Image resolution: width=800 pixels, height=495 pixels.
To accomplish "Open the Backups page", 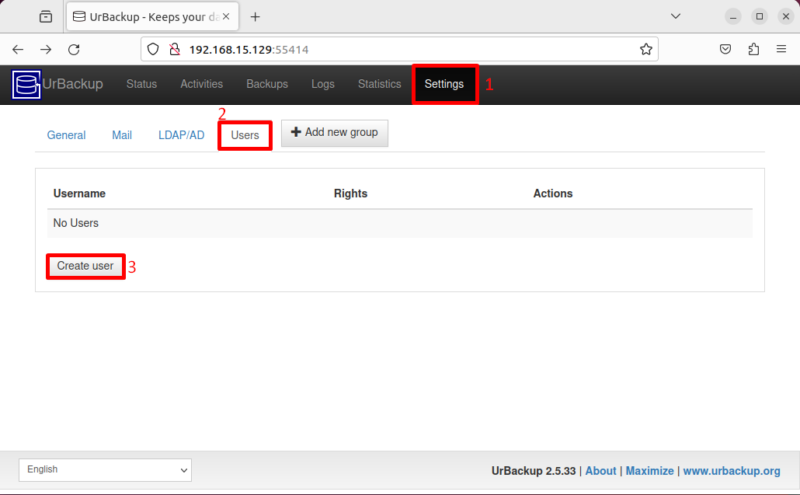I will click(267, 84).
